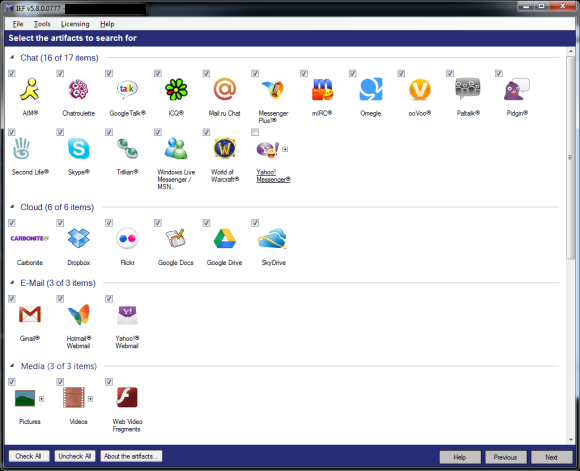The height and width of the screenshot is (471, 580).
Task: Click the Pictures artifact icon
Action: (x=25, y=398)
